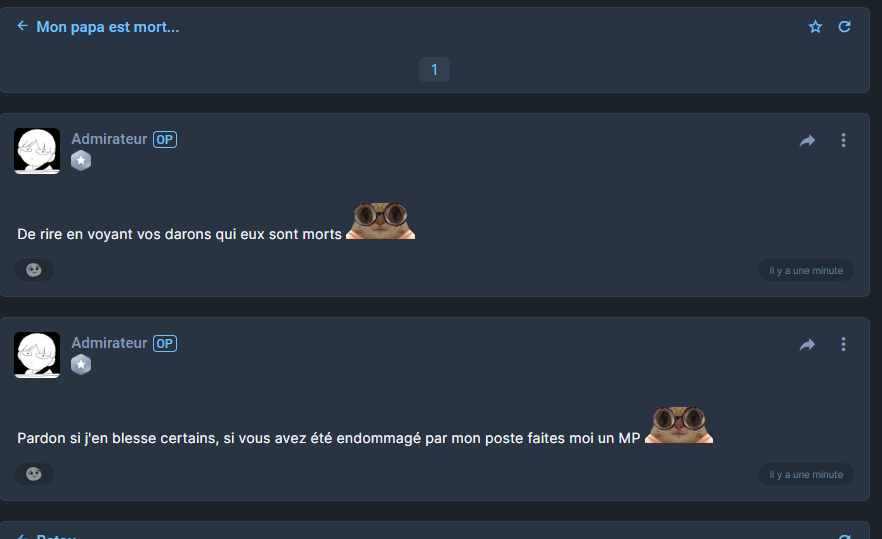Click the star rank badge in first post
This screenshot has height=539, width=882.
click(81, 161)
